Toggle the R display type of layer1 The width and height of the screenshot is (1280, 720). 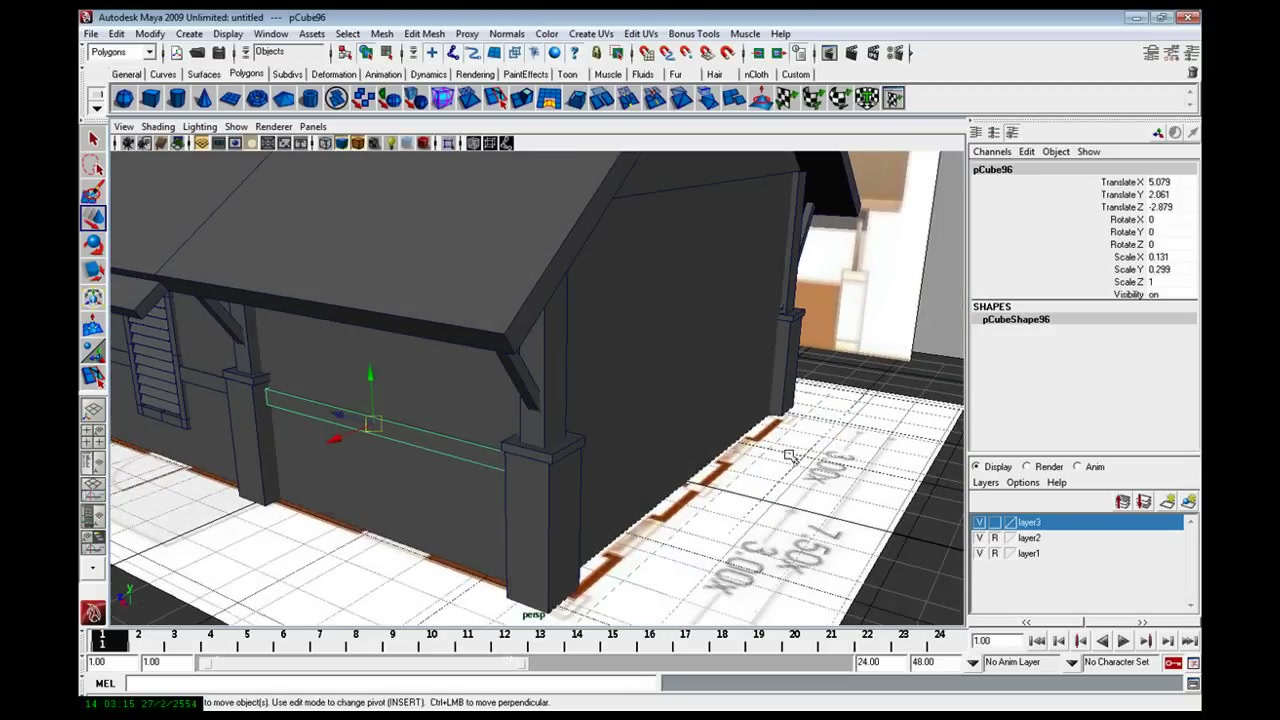[x=994, y=553]
